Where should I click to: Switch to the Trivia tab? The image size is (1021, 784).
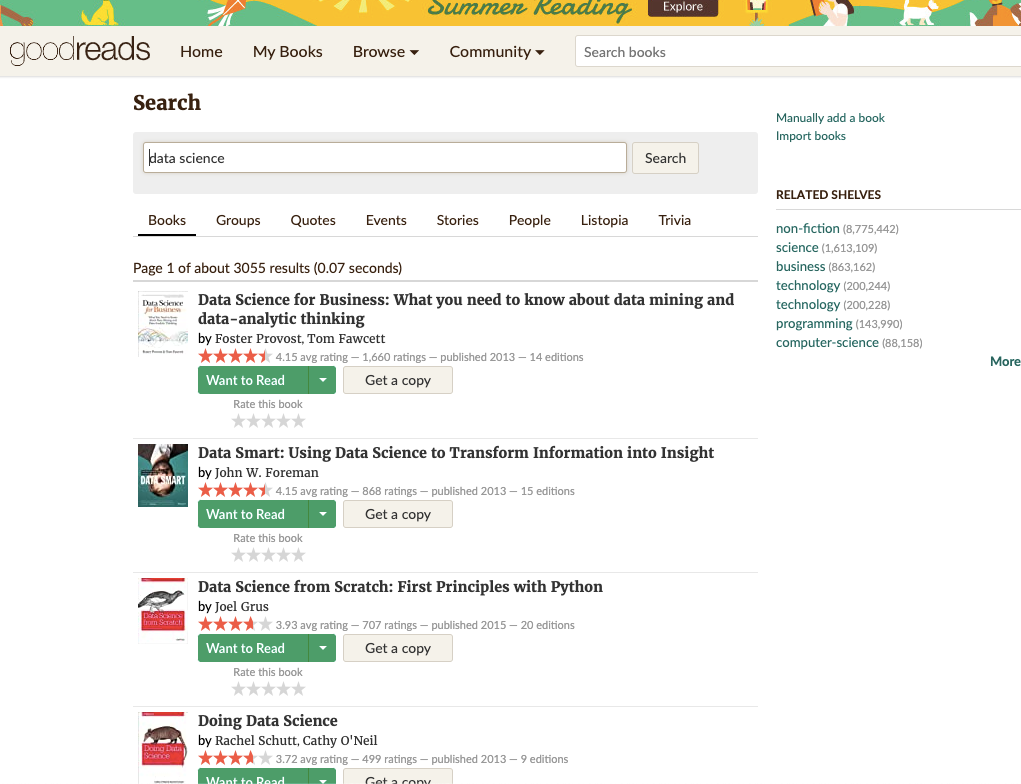(x=674, y=220)
